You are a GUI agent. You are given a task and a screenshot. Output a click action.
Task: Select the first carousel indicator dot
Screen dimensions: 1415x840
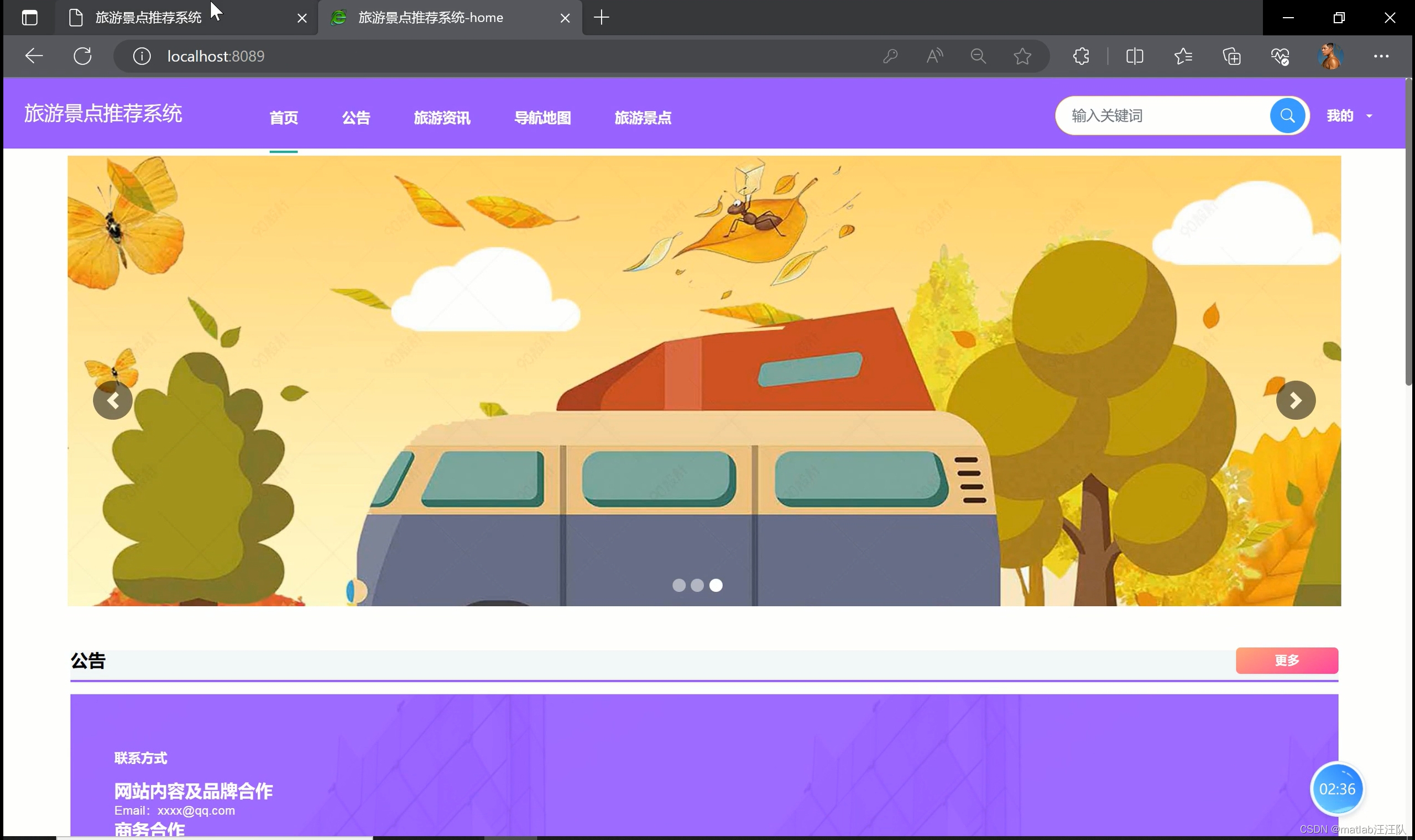click(678, 585)
